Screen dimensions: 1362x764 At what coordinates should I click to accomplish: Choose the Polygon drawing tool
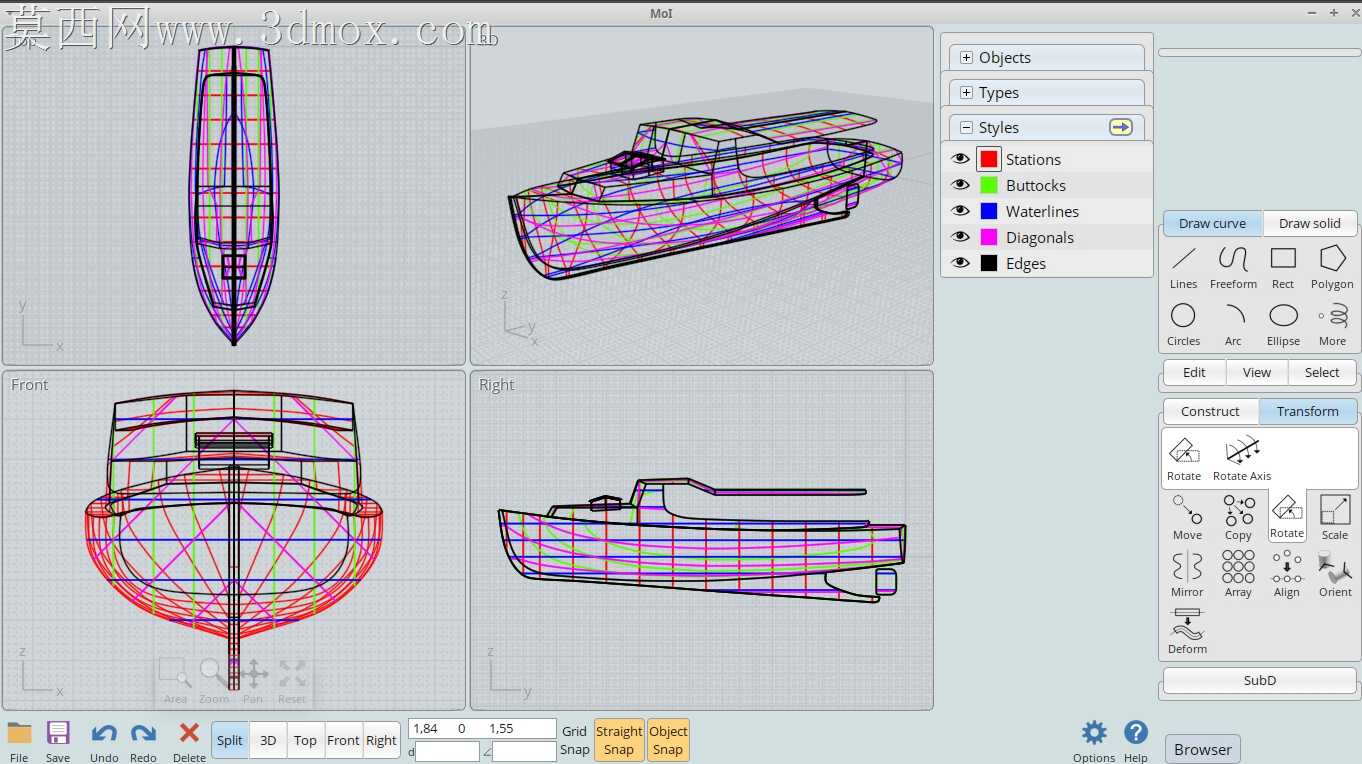tap(1332, 267)
